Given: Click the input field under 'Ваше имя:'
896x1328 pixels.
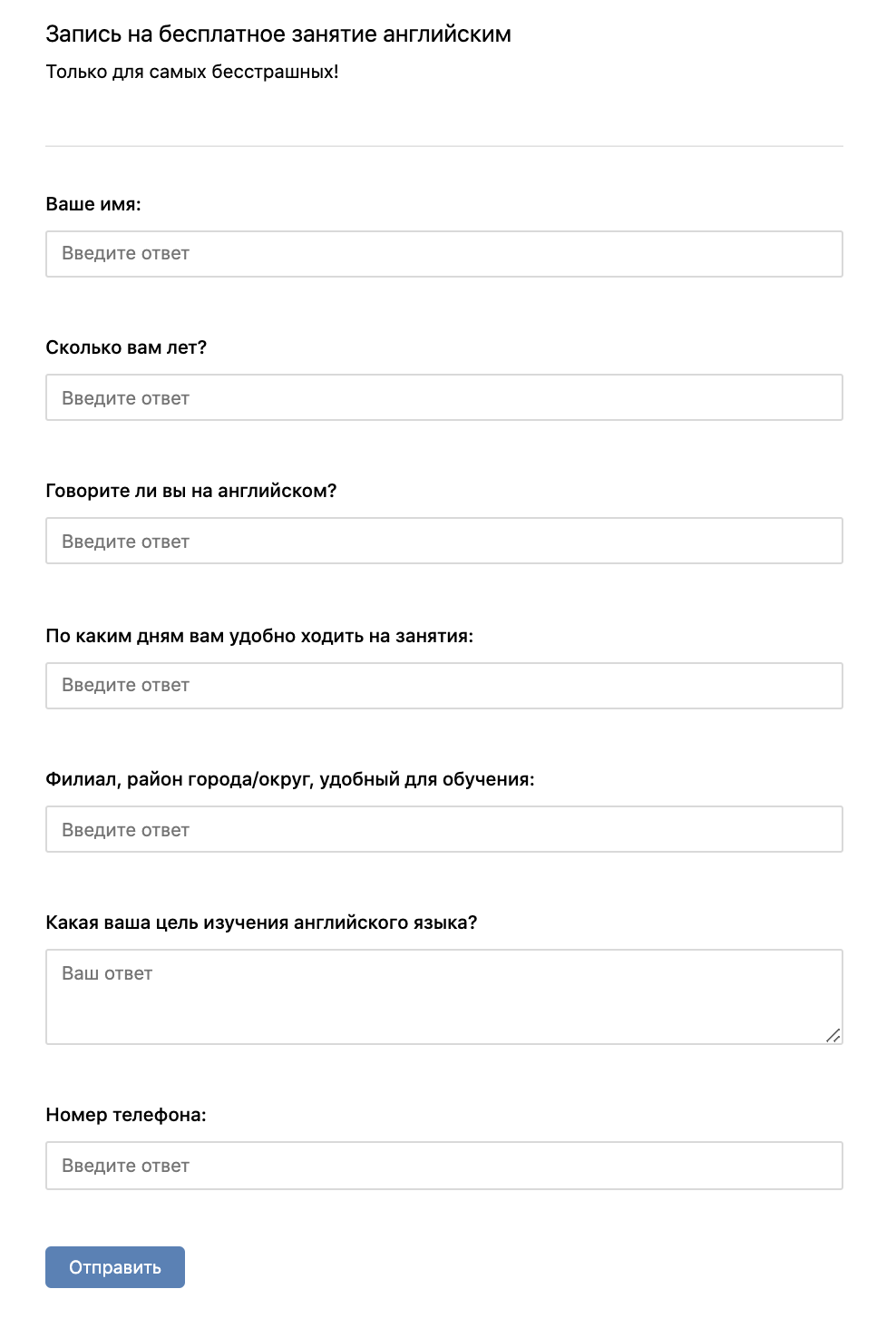Looking at the screenshot, I should click(x=444, y=254).
